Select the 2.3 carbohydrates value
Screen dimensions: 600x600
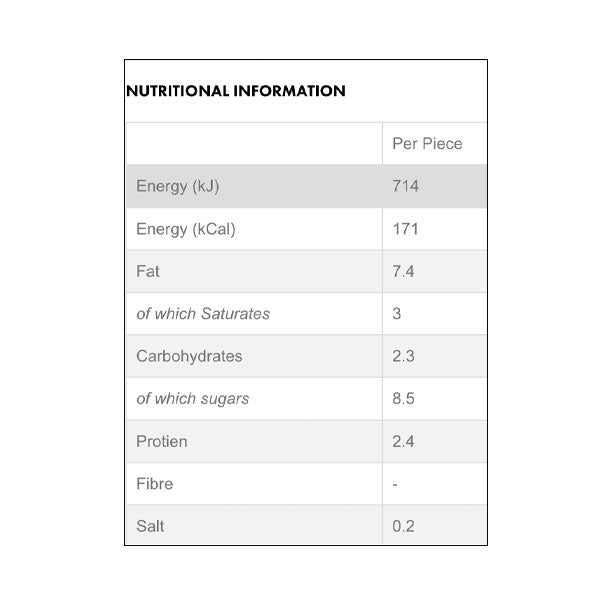pyautogui.click(x=404, y=356)
